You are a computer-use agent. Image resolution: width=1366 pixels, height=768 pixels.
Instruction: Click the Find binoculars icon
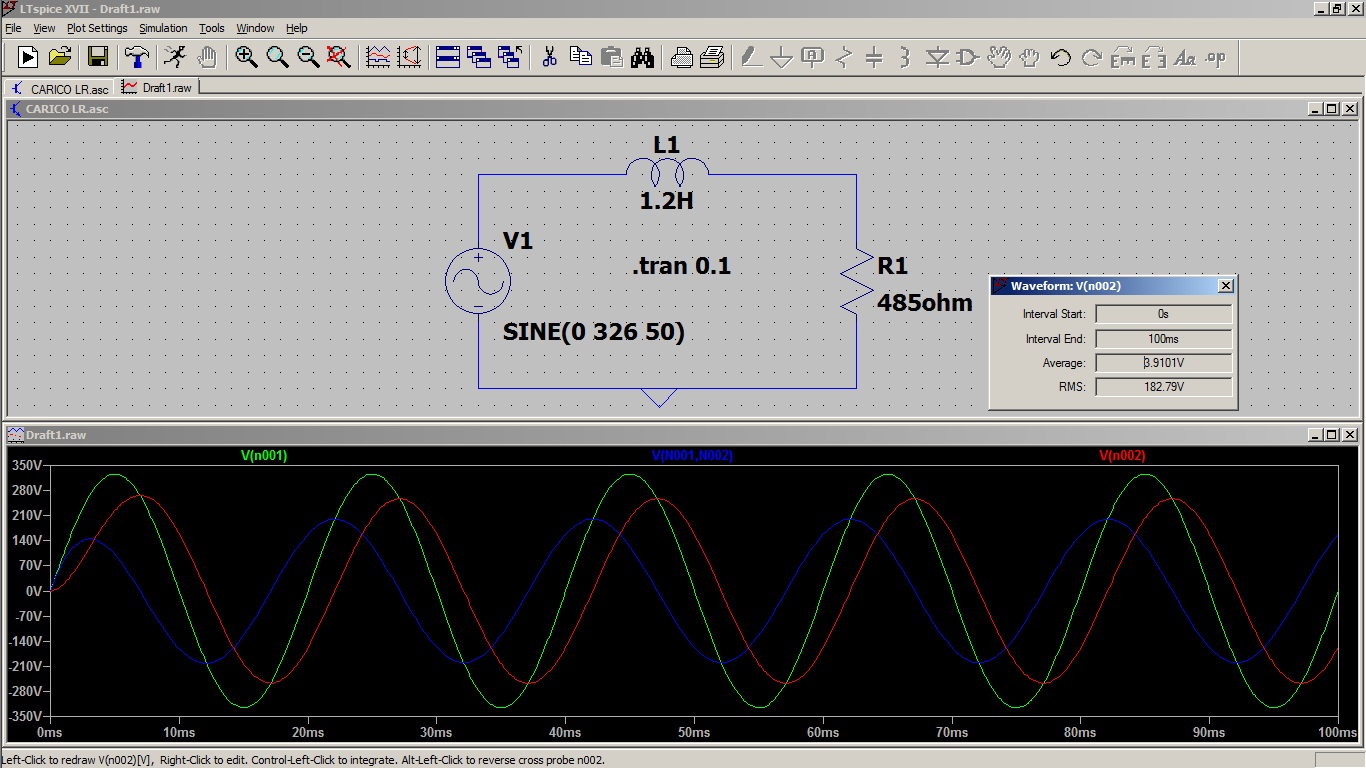tap(642, 57)
